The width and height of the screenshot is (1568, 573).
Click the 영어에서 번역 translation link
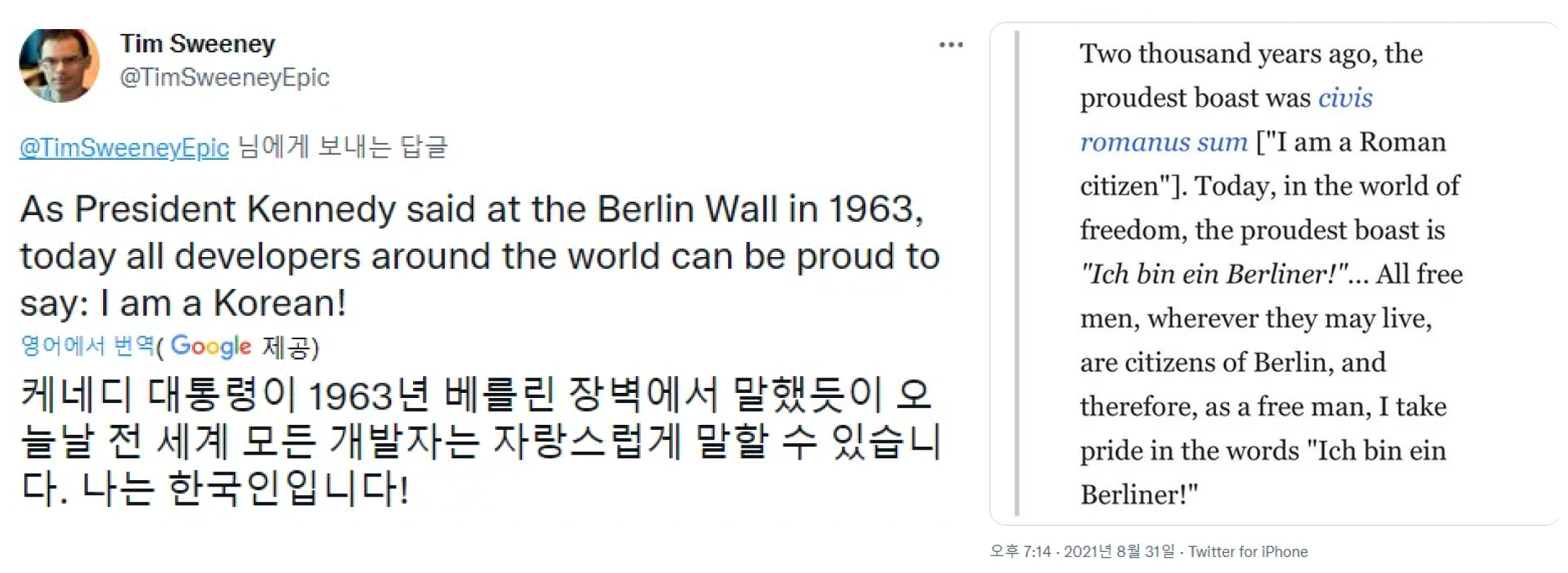pyautogui.click(x=88, y=346)
